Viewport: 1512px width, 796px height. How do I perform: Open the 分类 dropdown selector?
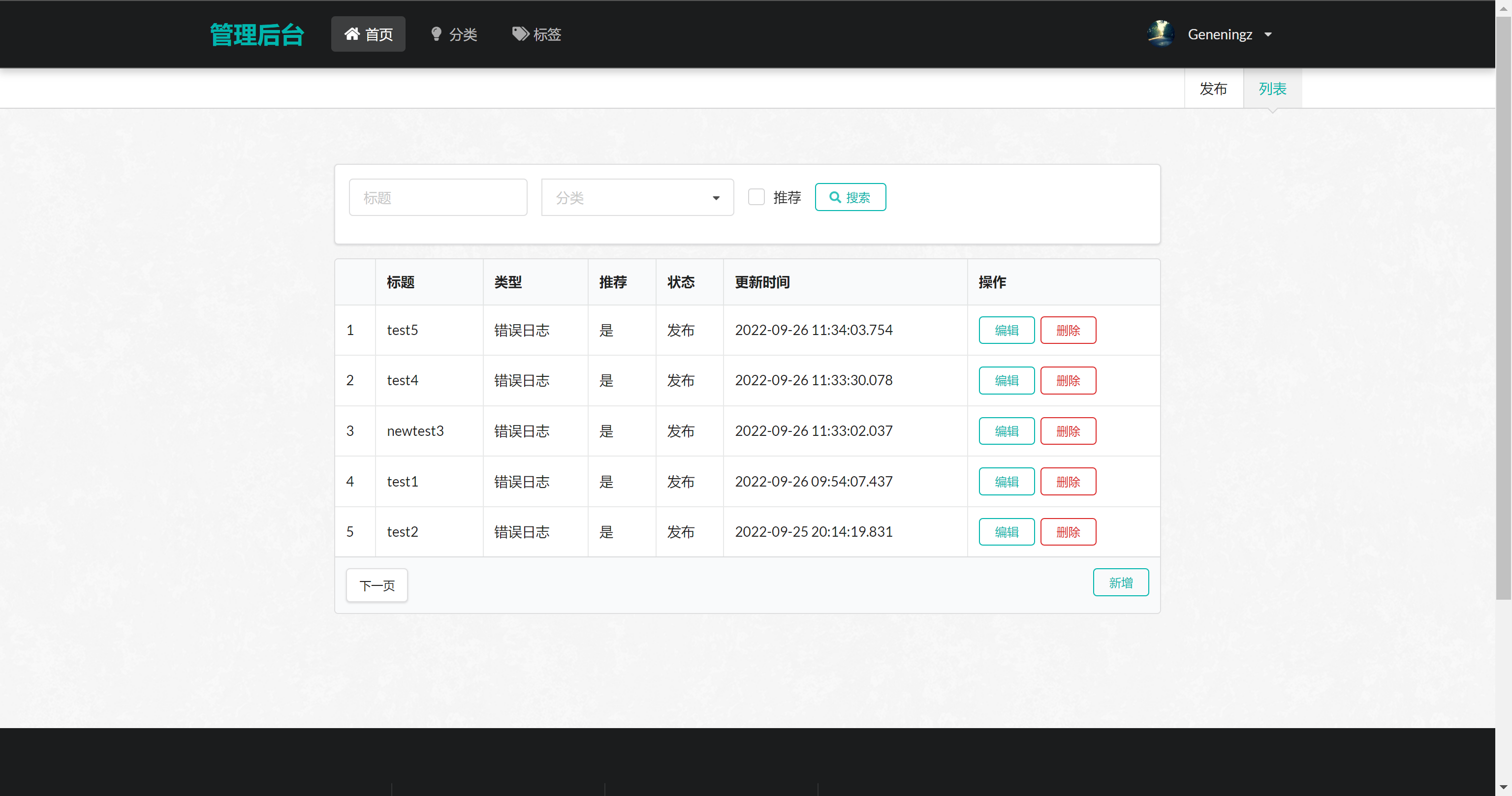(637, 197)
